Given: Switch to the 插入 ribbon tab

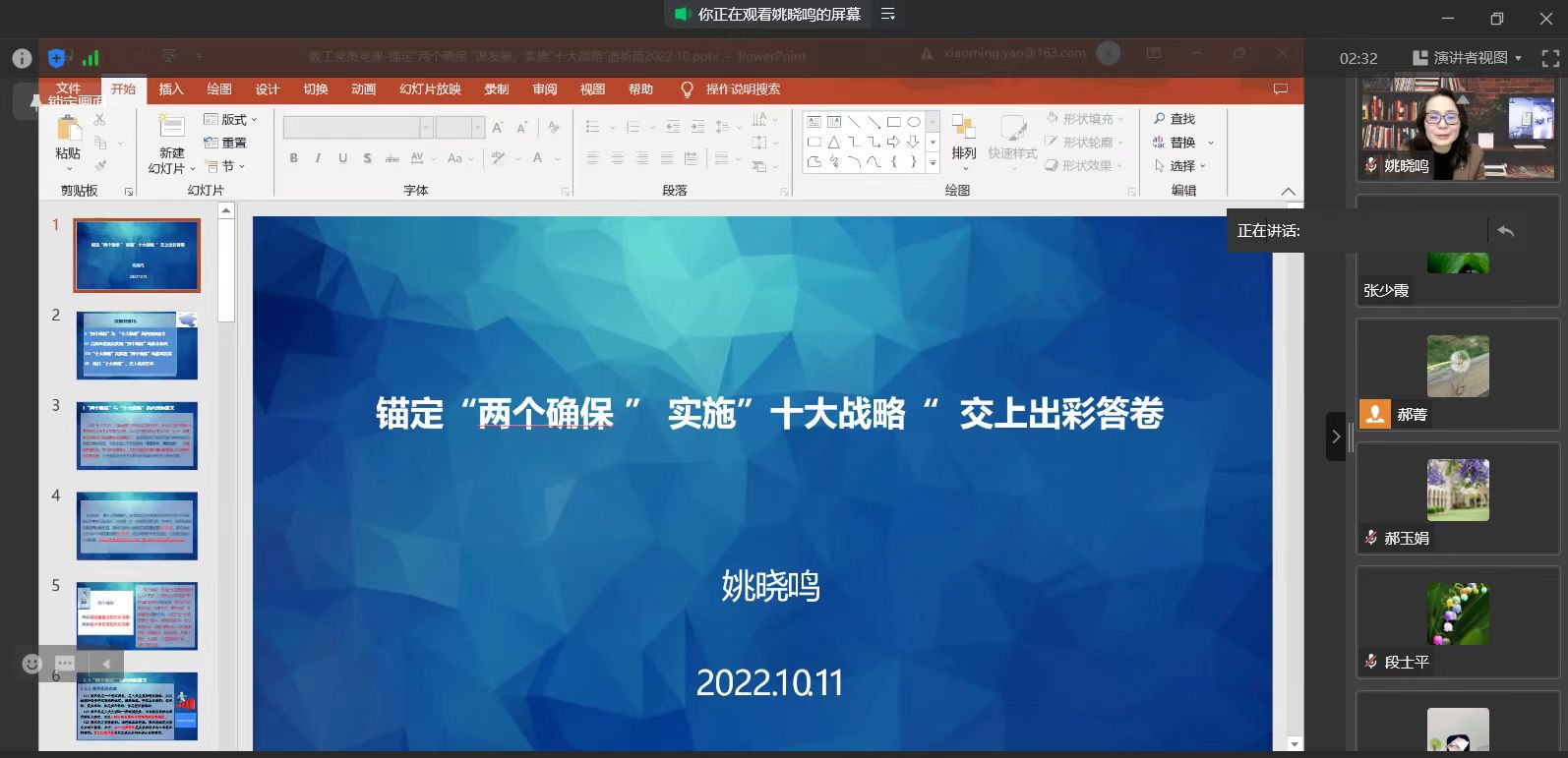Looking at the screenshot, I should tap(171, 89).
